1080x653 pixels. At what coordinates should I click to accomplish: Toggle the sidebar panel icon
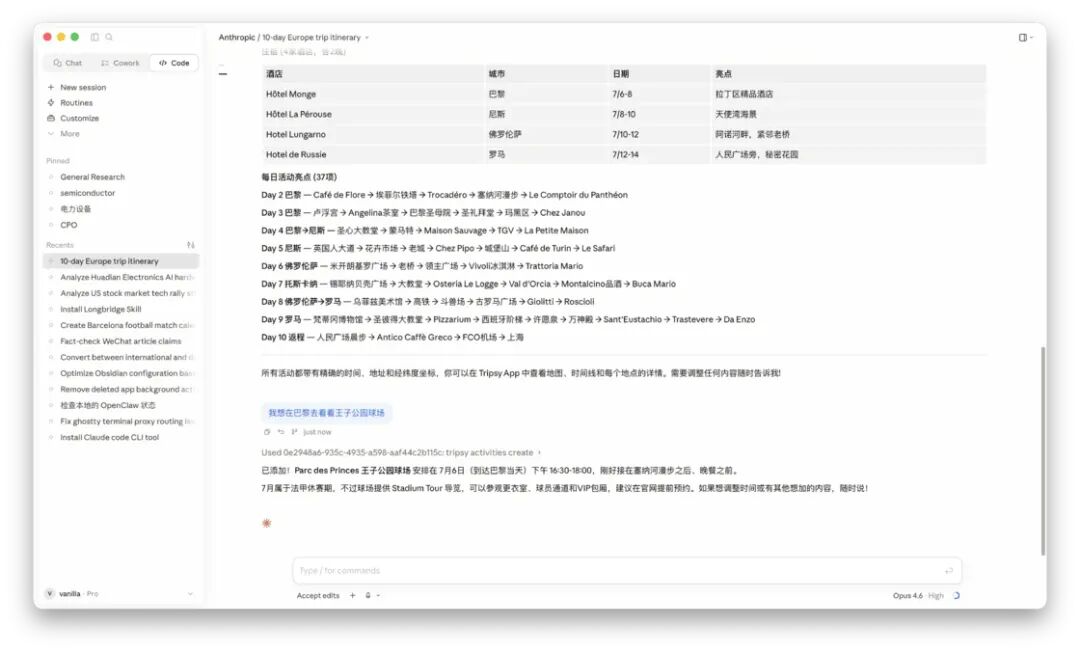(94, 37)
